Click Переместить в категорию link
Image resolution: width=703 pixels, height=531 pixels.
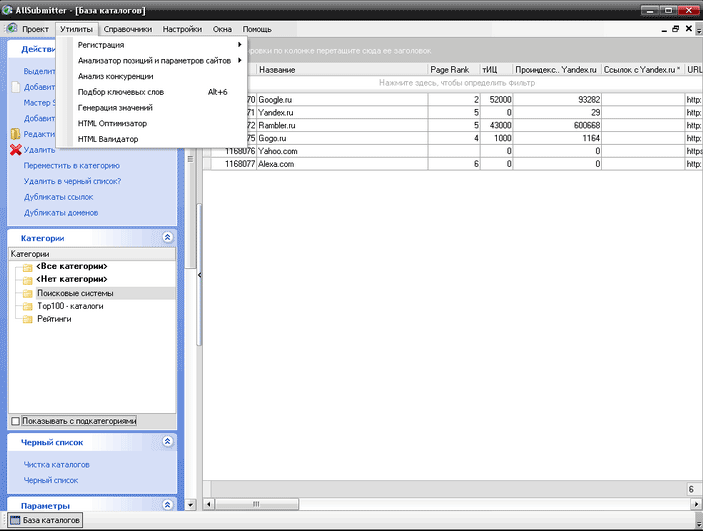coord(72,165)
